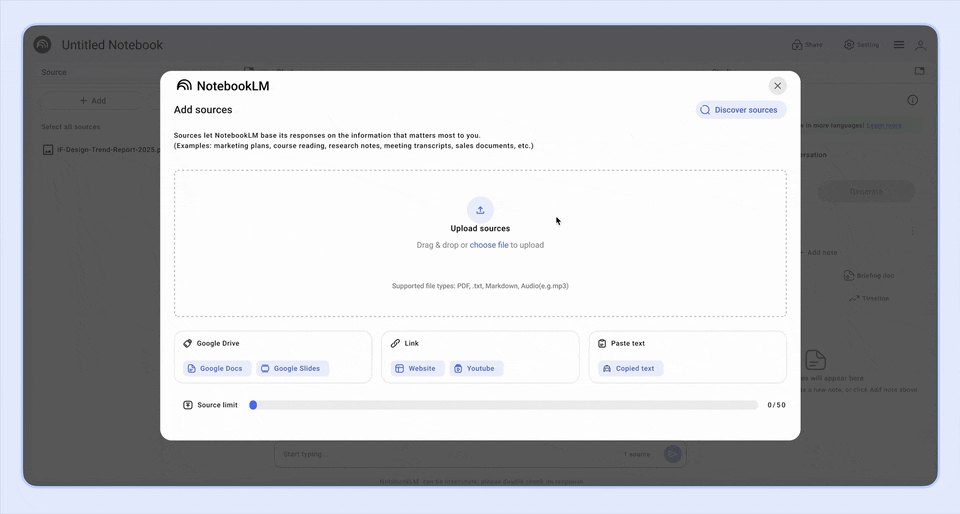Click the Youtube play icon
Viewport: 960px width, 514px height.
(458, 368)
